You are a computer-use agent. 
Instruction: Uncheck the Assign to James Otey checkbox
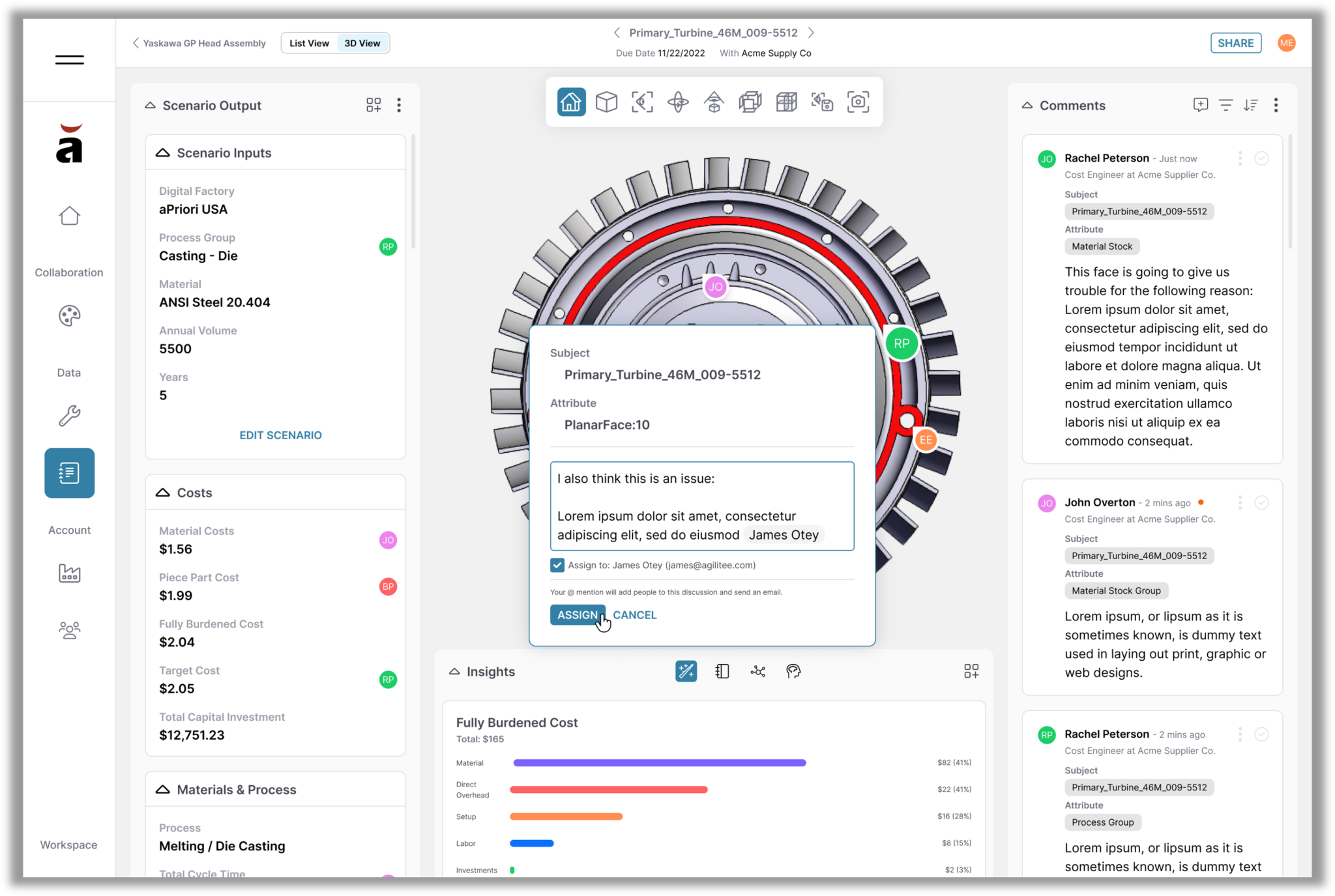click(x=557, y=565)
